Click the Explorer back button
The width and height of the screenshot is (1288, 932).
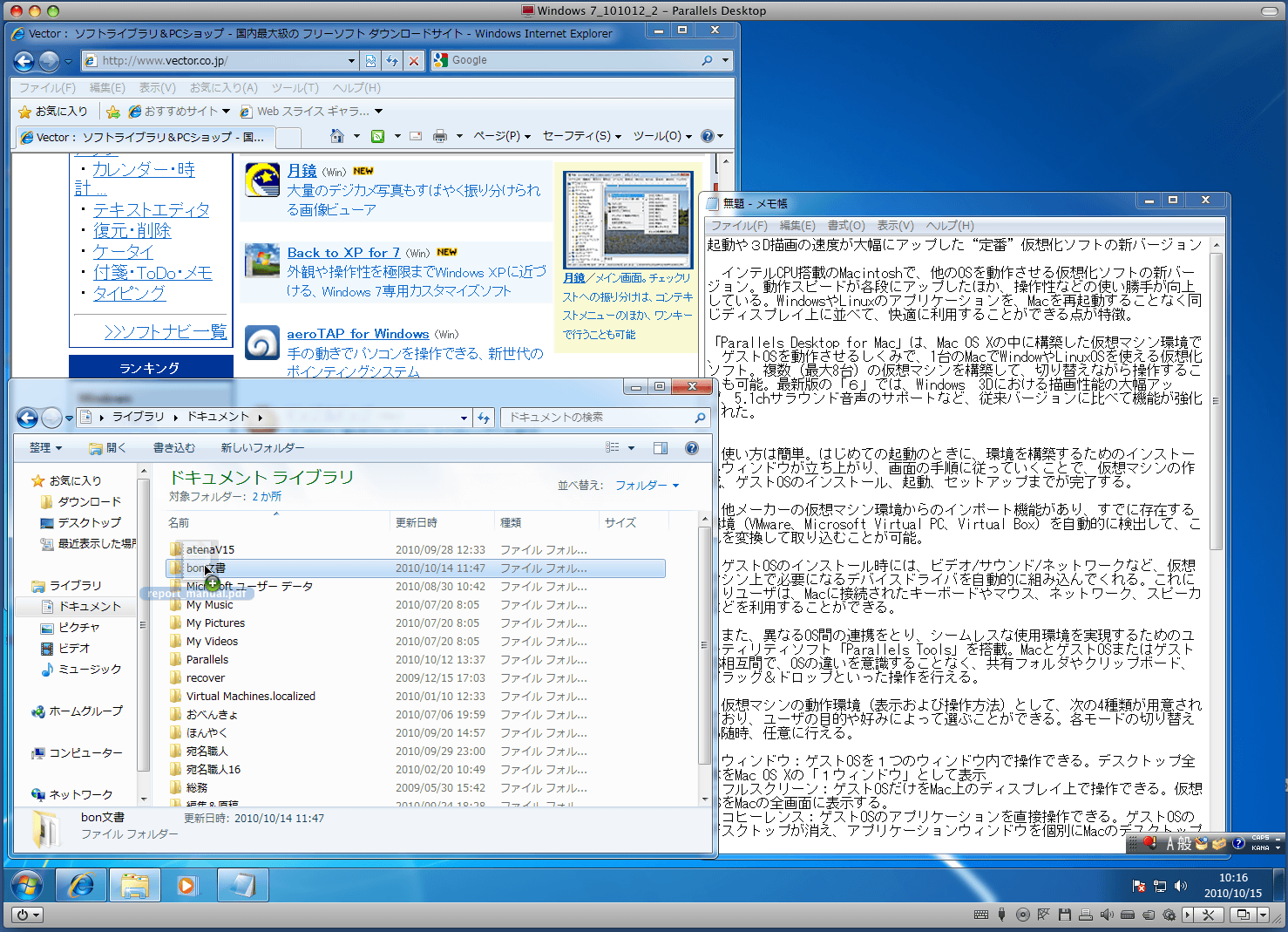27,418
